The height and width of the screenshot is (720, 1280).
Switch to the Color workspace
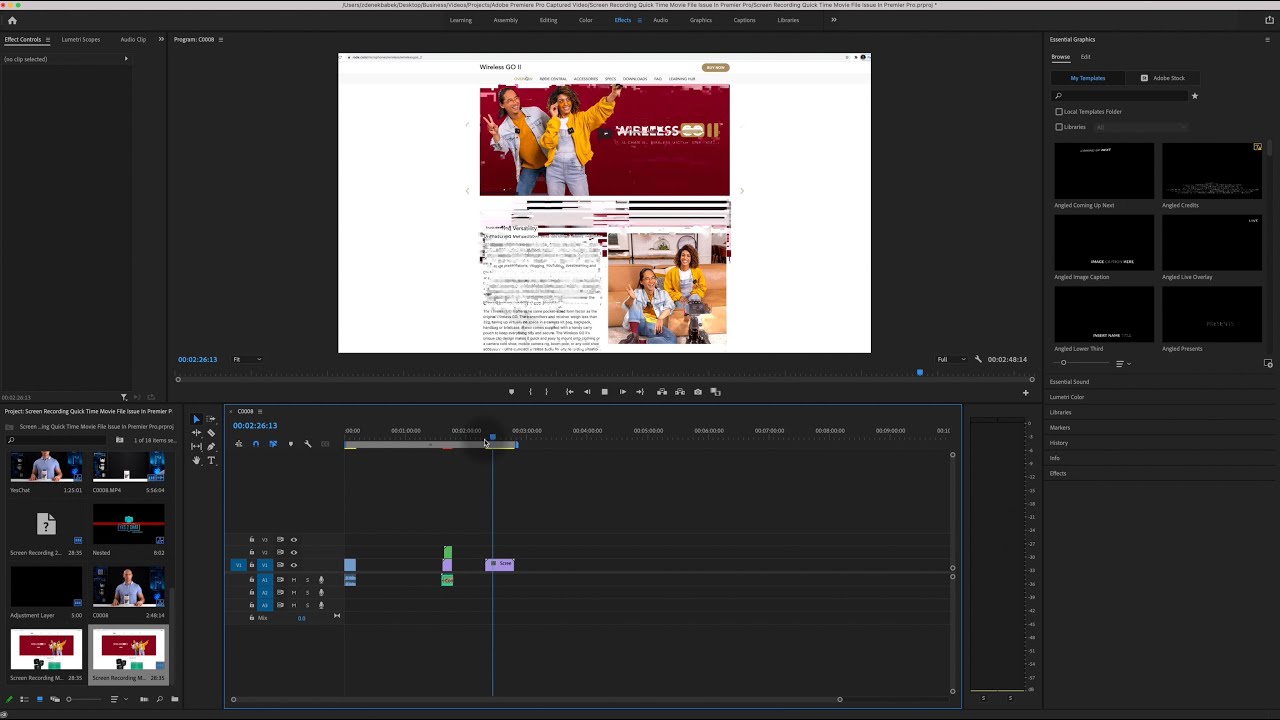586,20
